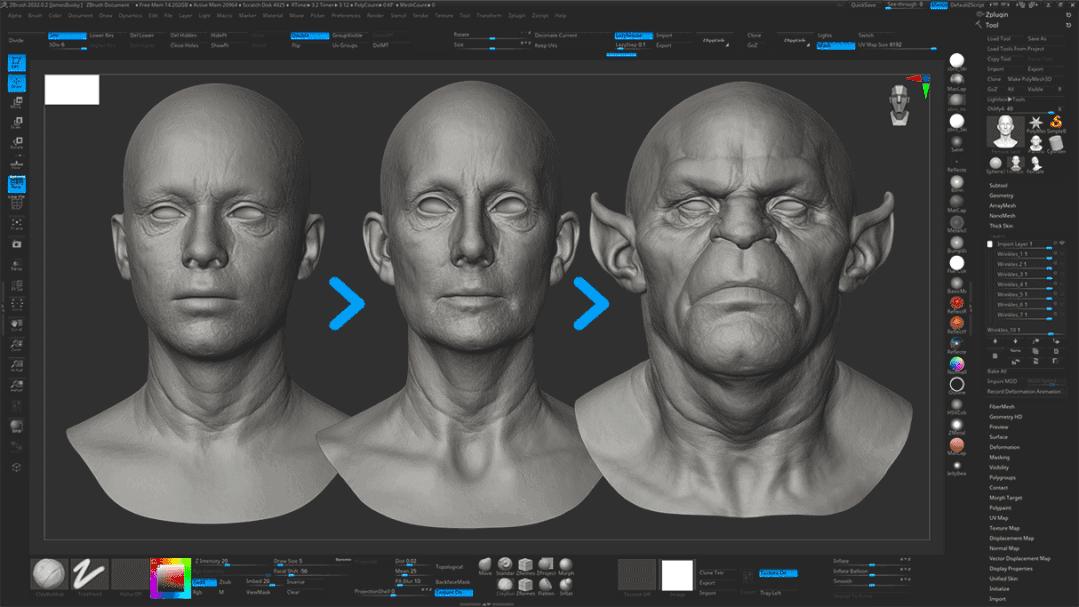
Task: Click the Decimate Current button
Action: [x=556, y=35]
